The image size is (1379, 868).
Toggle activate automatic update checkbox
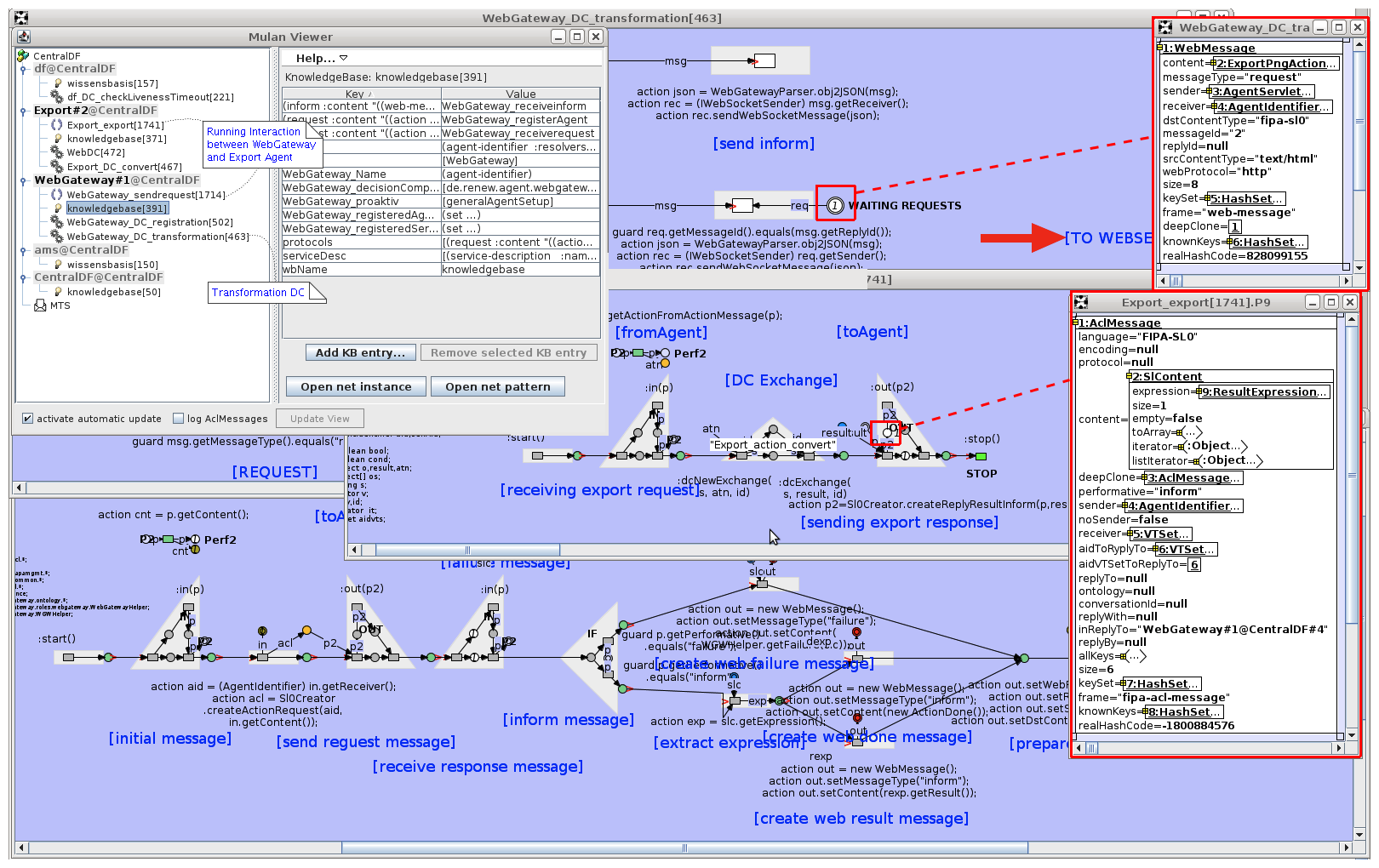coord(28,419)
